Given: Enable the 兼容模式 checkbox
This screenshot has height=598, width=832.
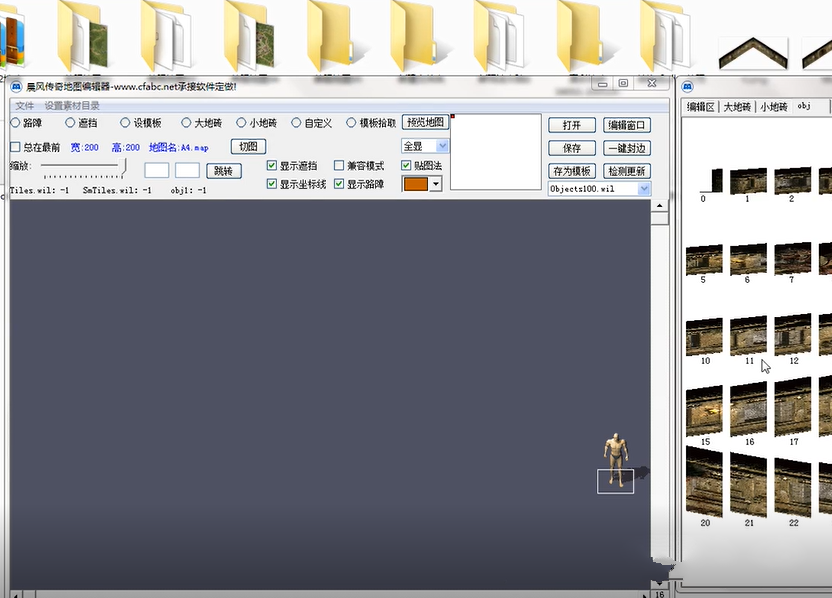Looking at the screenshot, I should [339, 166].
